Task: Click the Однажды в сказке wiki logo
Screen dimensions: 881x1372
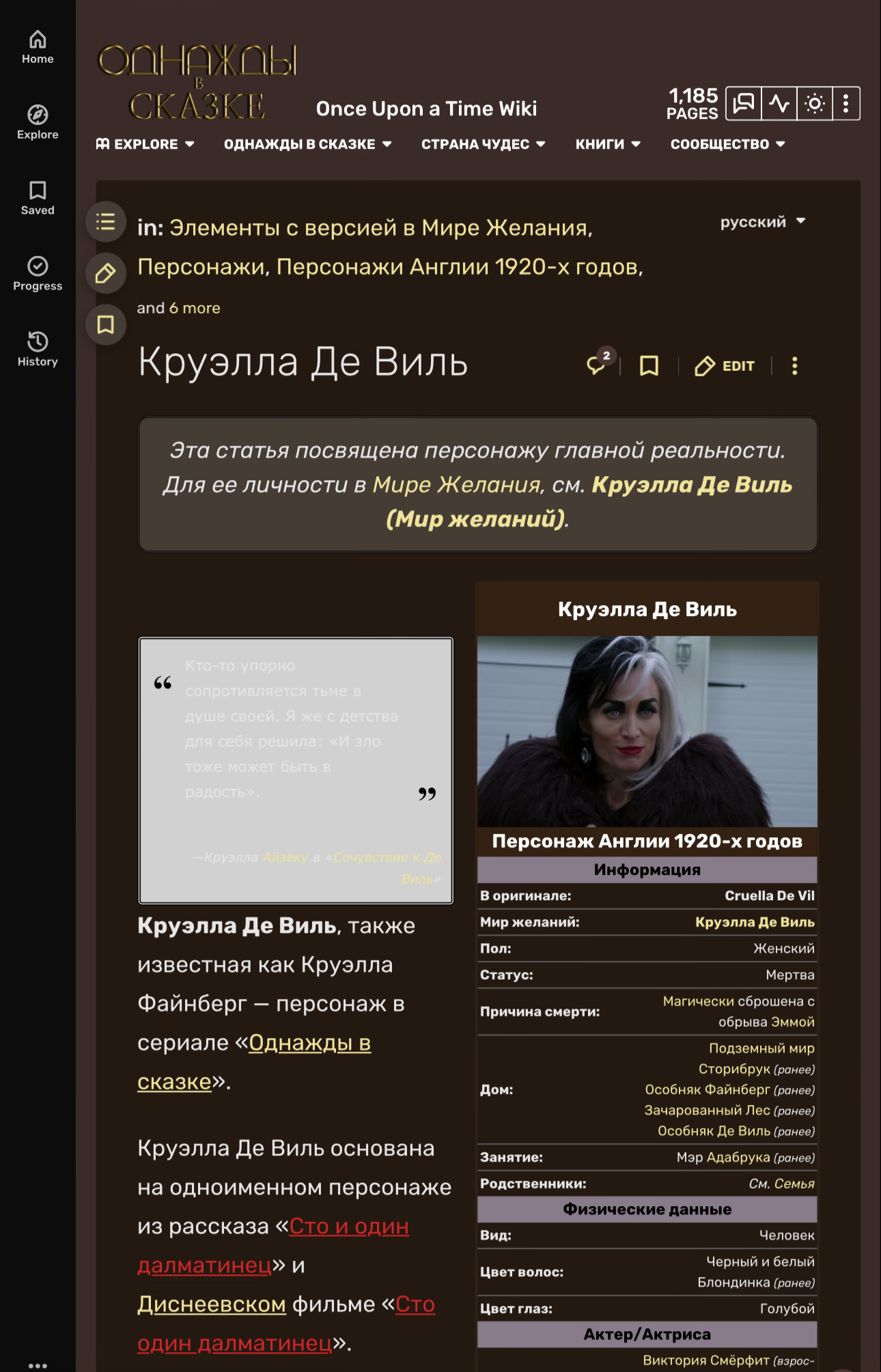Action: pyautogui.click(x=197, y=83)
